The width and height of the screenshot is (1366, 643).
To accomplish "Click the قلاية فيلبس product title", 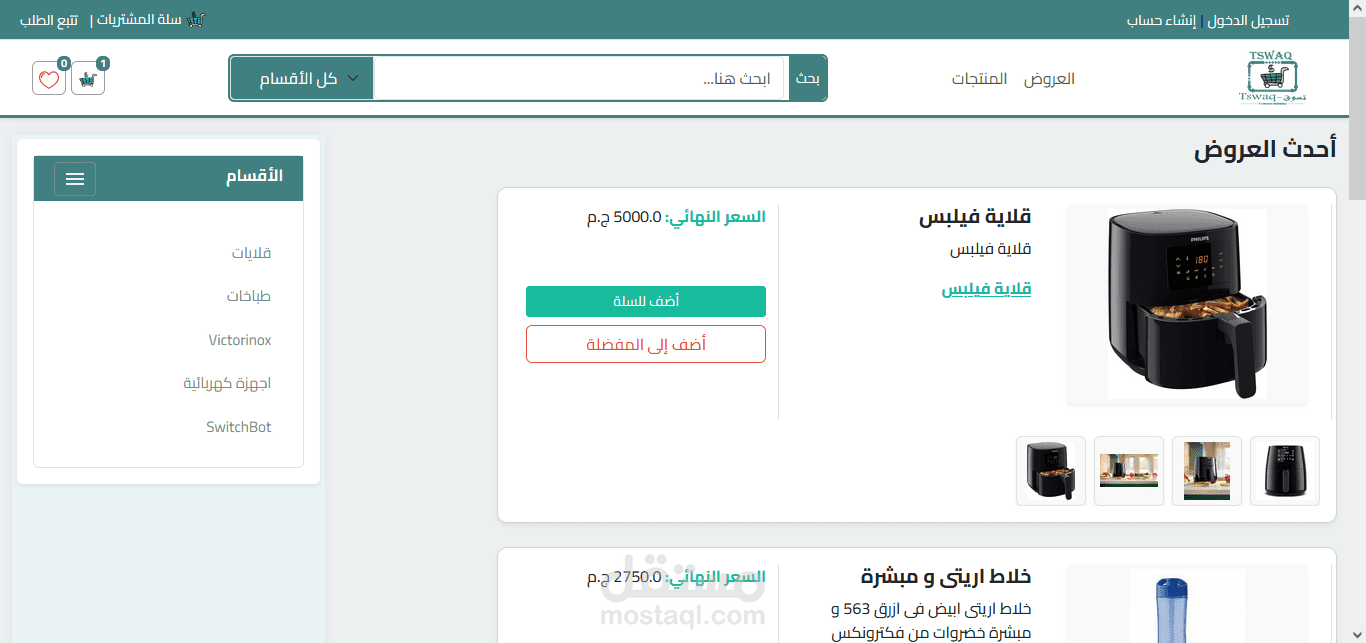I will tap(975, 217).
